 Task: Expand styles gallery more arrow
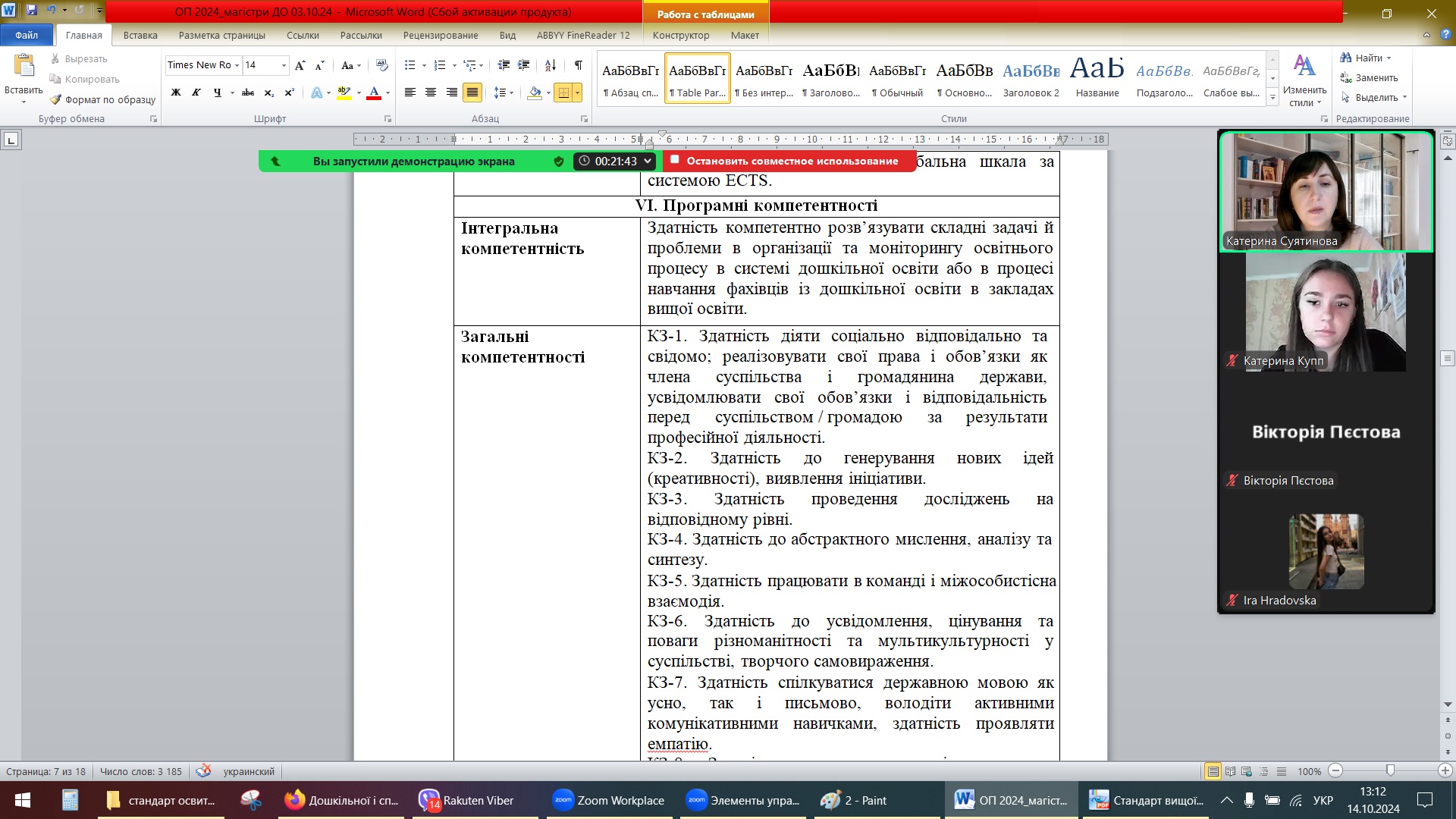1273,99
